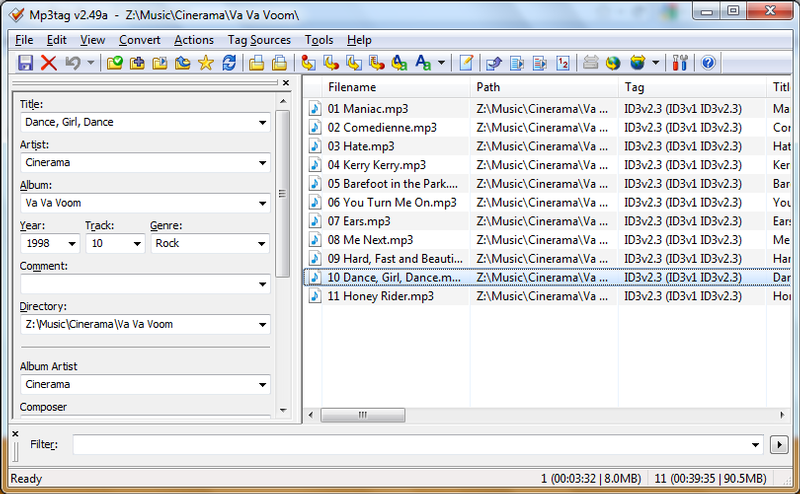Click the Case conversion 'Aa' icon

tap(423, 63)
